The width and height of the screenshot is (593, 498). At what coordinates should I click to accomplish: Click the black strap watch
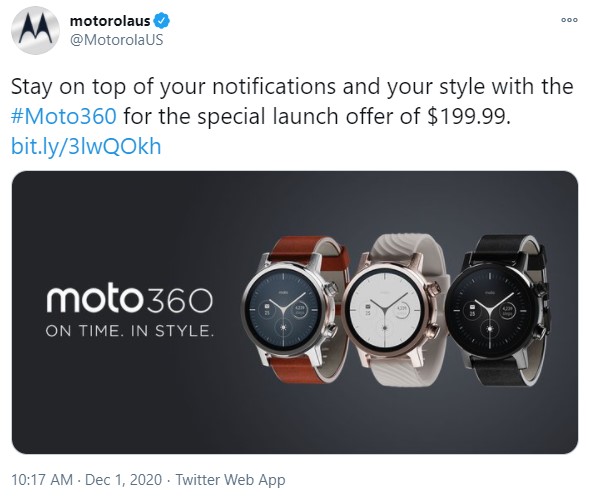coord(499,310)
